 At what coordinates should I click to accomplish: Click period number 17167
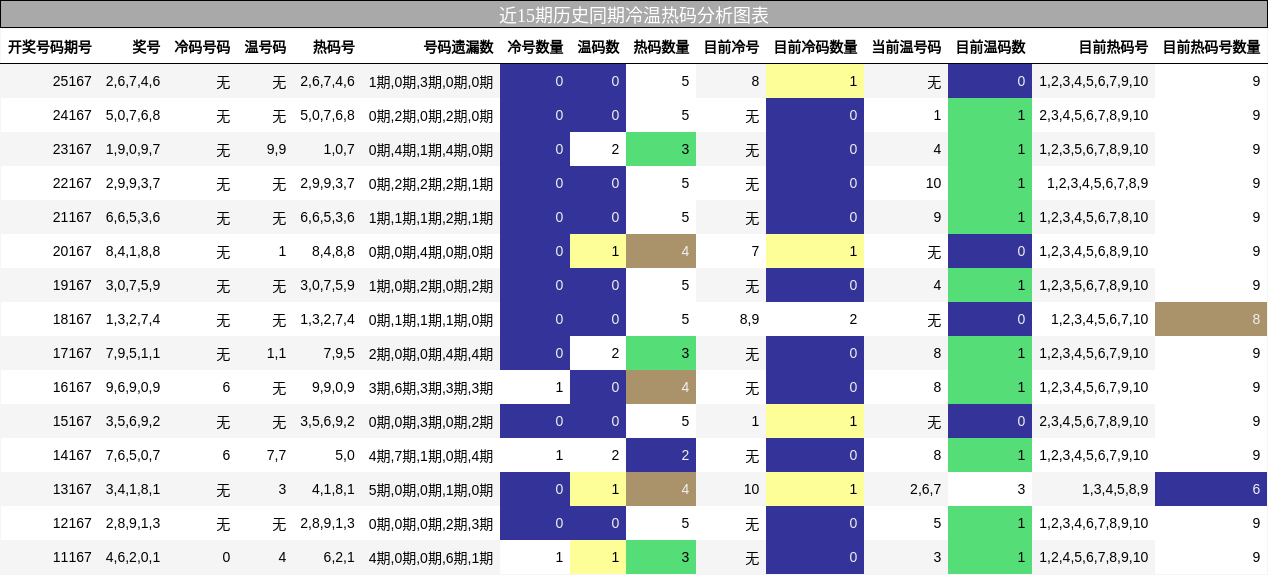coord(72,353)
